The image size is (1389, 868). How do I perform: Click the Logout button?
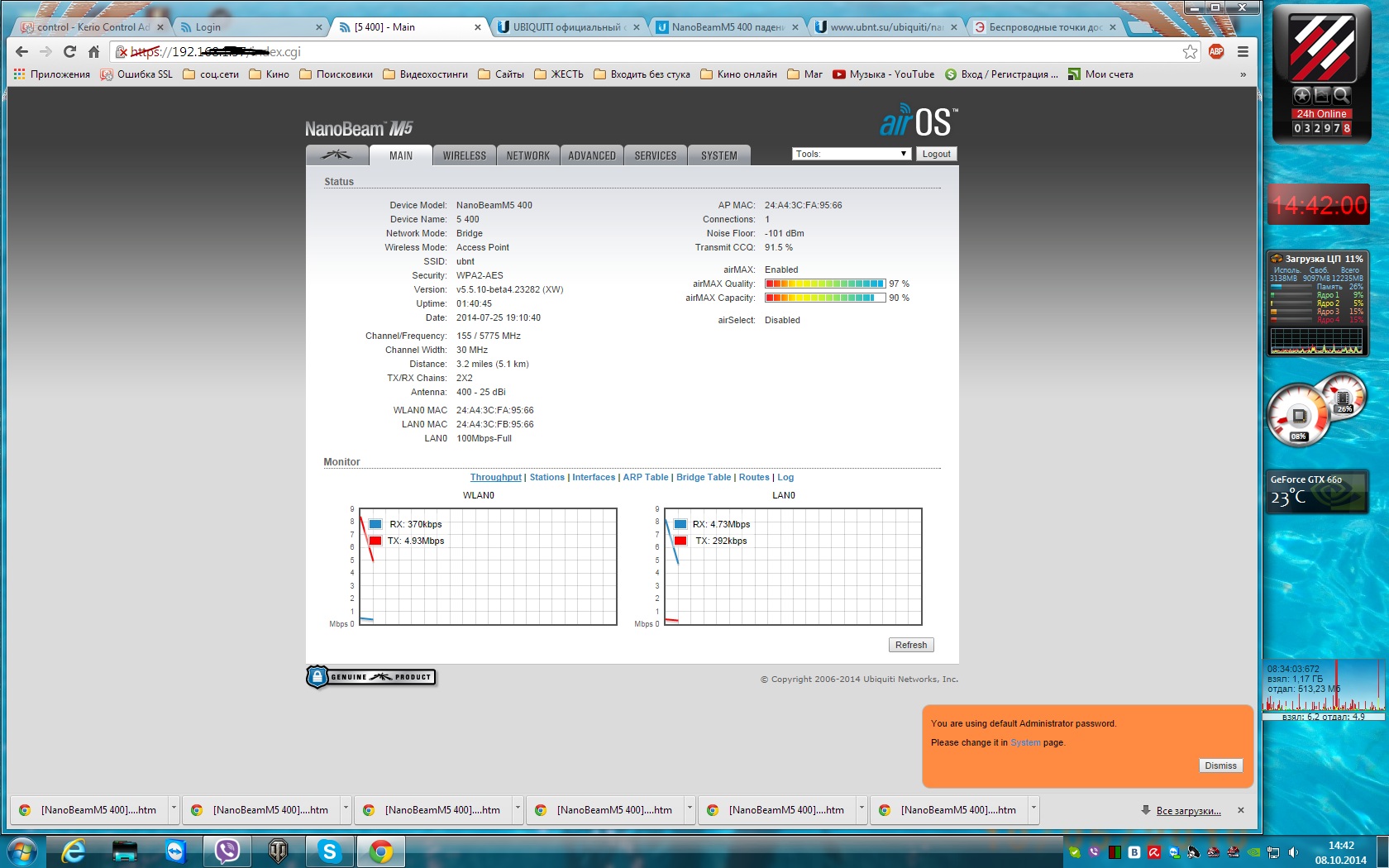tap(937, 154)
